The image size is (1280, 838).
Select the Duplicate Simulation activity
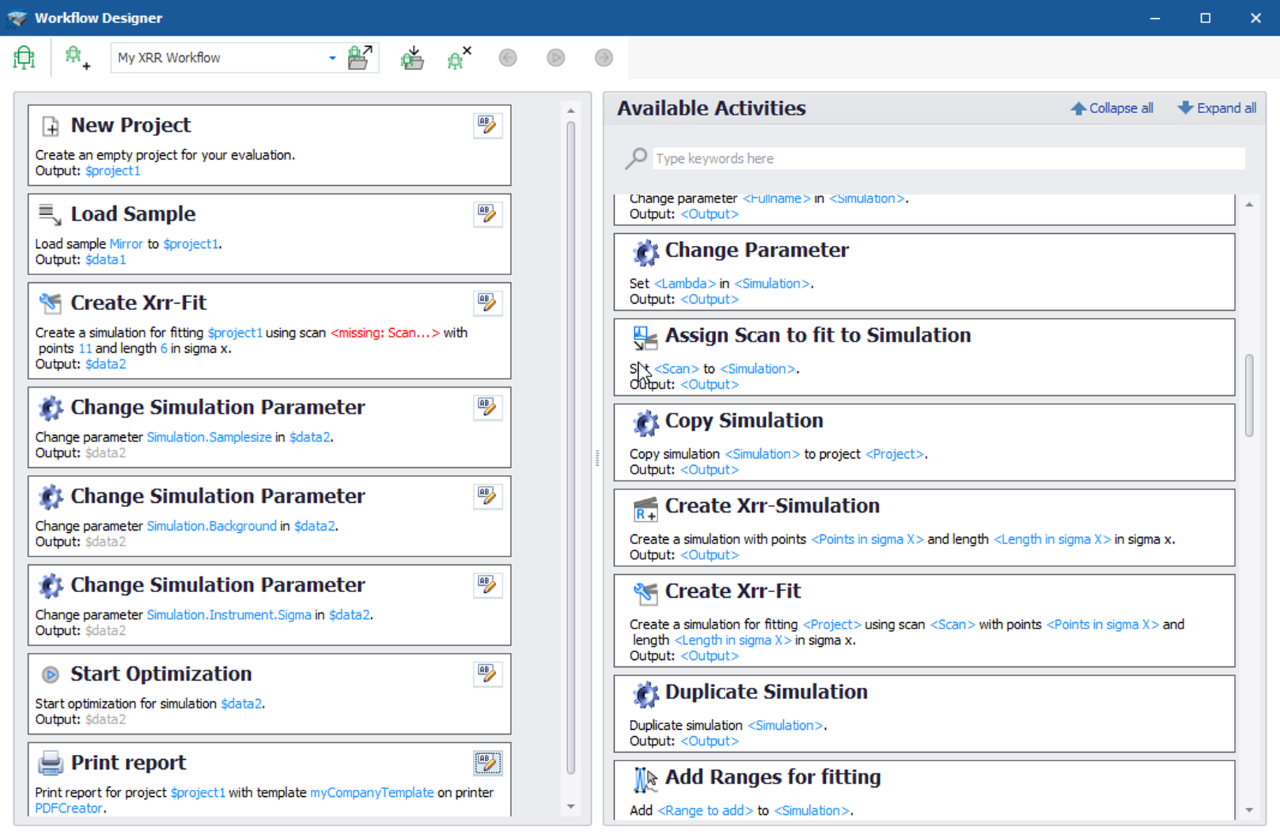pyautogui.click(x=924, y=713)
